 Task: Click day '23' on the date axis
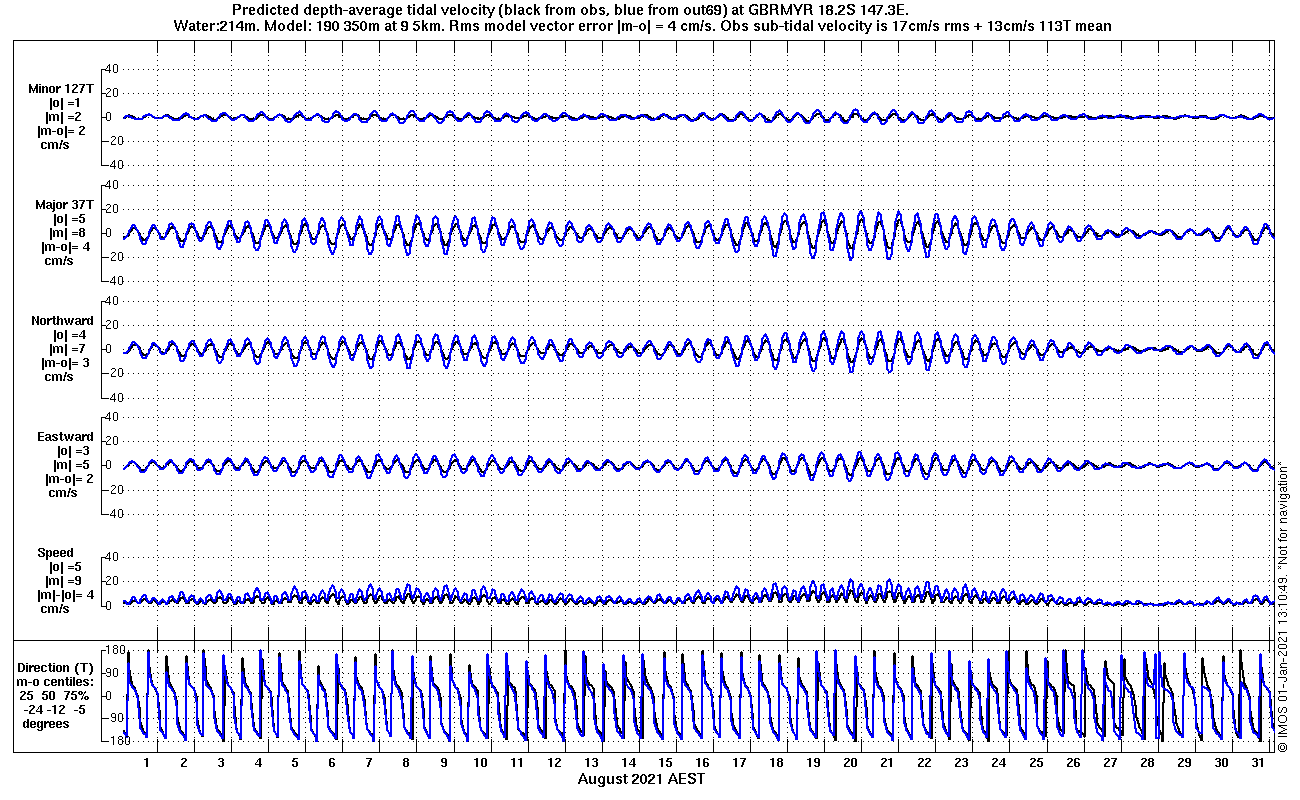tap(962, 762)
